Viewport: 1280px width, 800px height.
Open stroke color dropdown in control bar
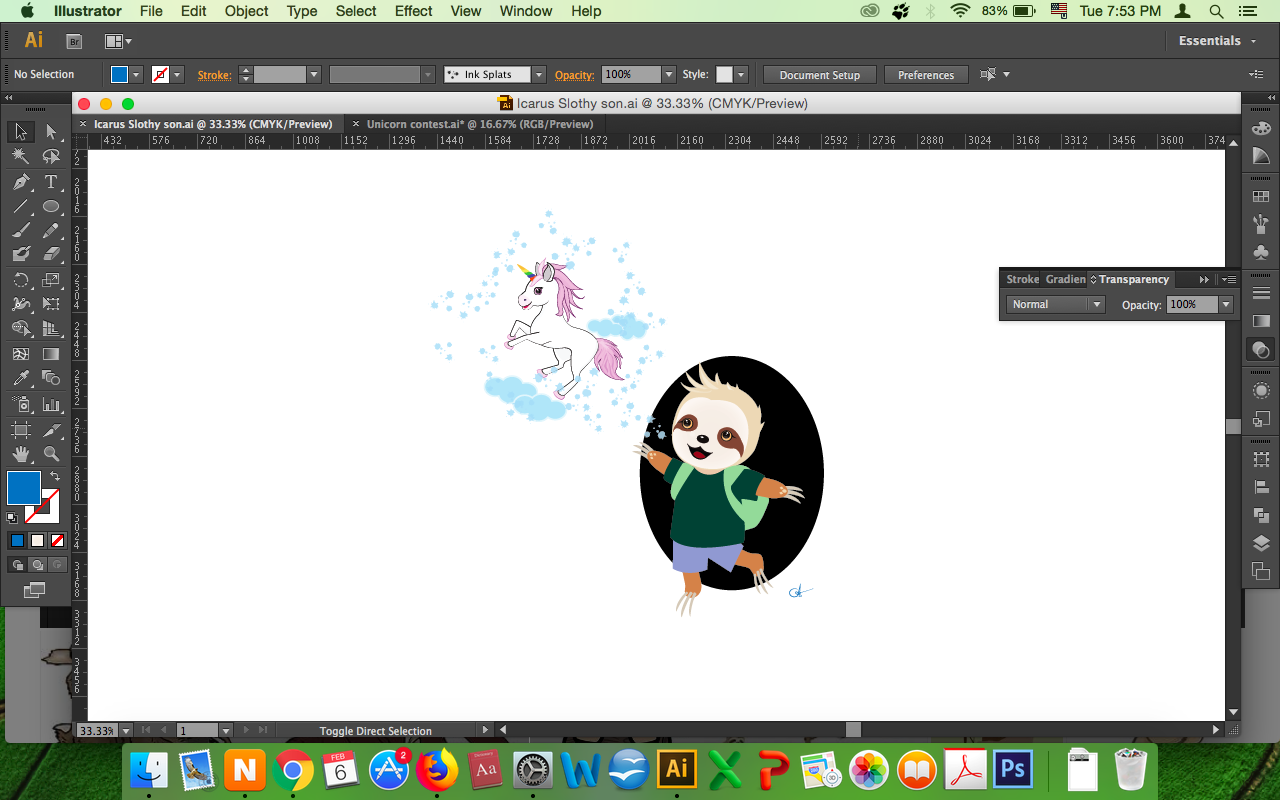pyautogui.click(x=177, y=75)
